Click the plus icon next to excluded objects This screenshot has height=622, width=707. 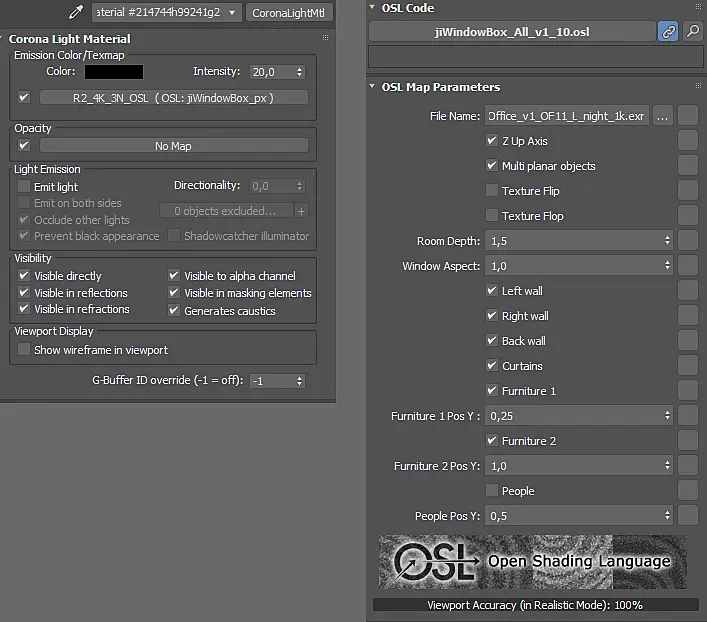(301, 211)
